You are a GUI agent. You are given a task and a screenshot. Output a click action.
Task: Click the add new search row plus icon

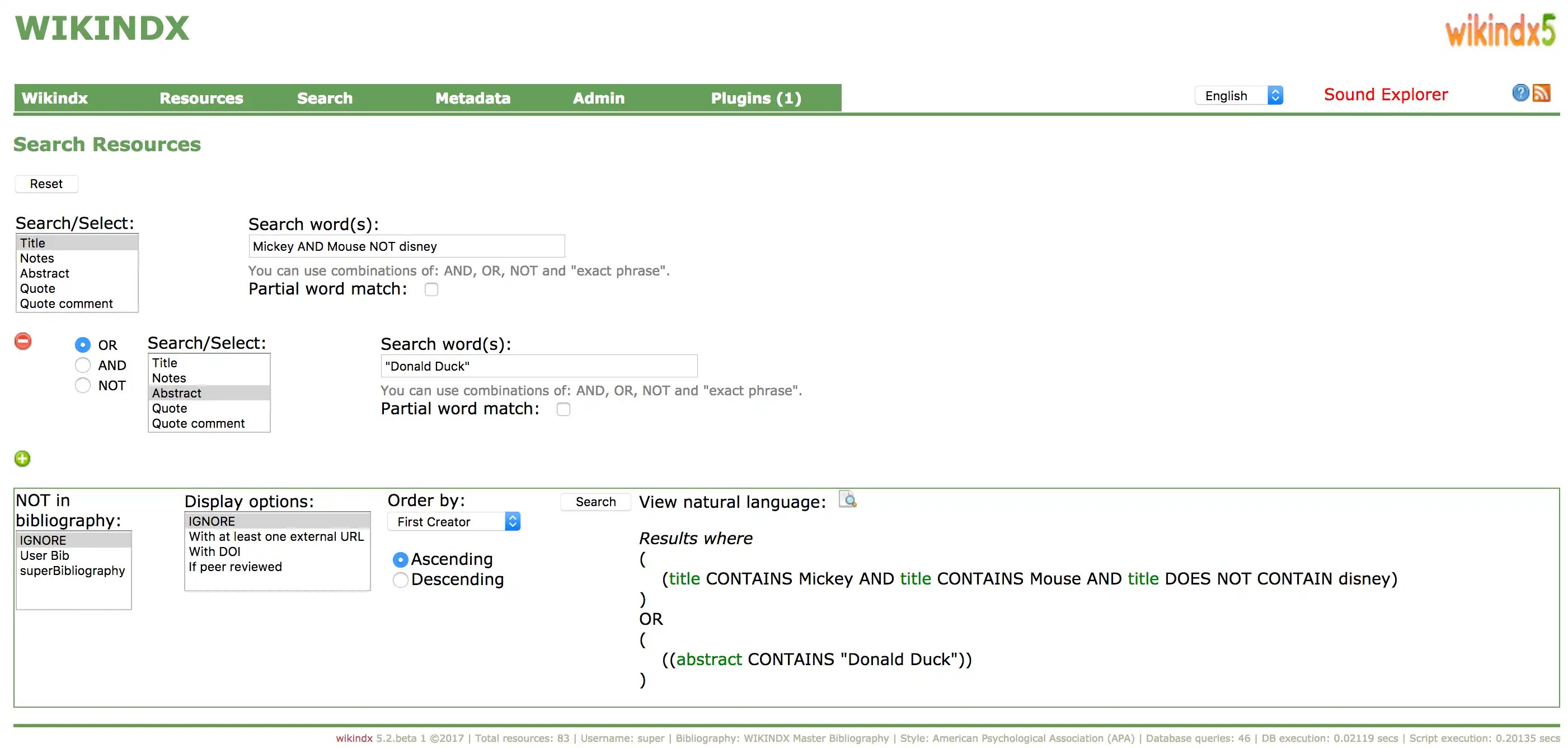pyautogui.click(x=22, y=458)
